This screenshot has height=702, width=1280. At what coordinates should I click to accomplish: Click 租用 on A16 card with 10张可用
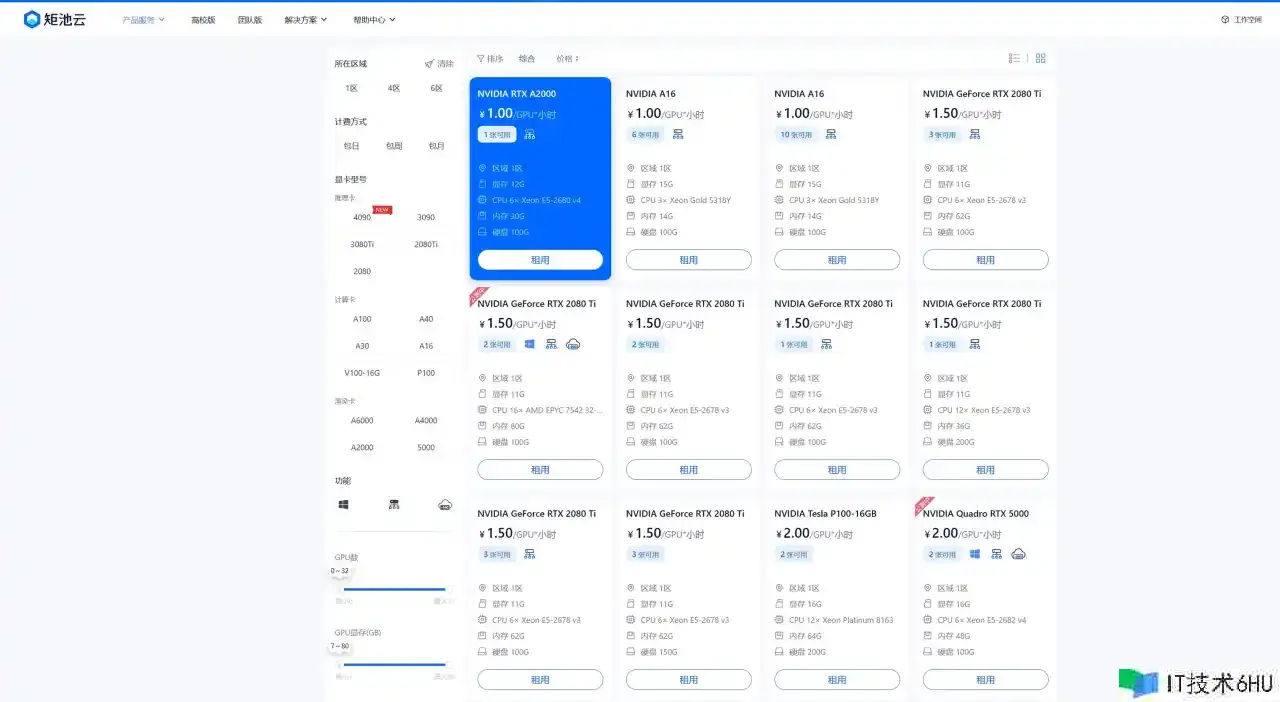(837, 260)
